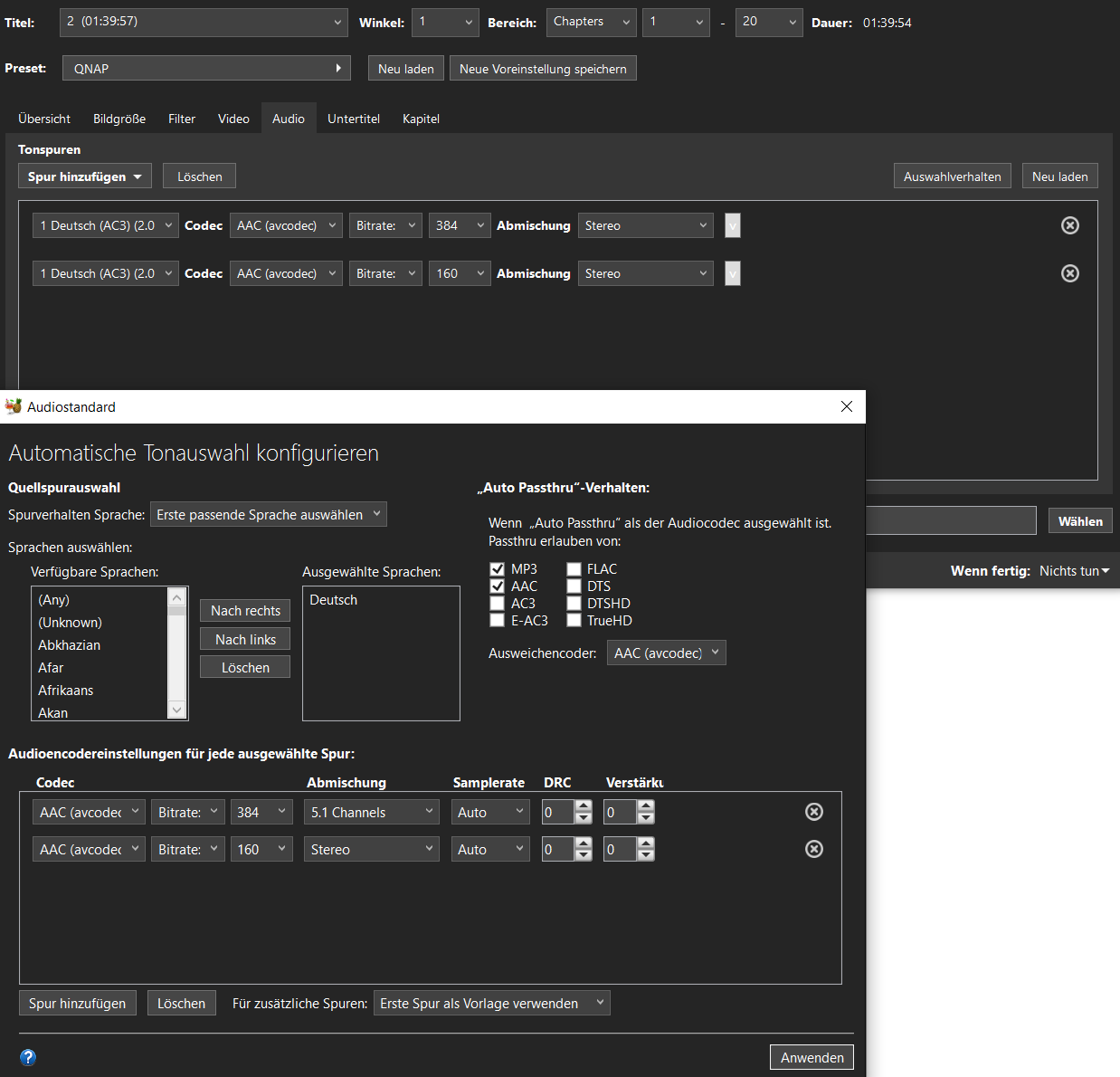Expand extra settings of the 160 track row

coord(733,273)
